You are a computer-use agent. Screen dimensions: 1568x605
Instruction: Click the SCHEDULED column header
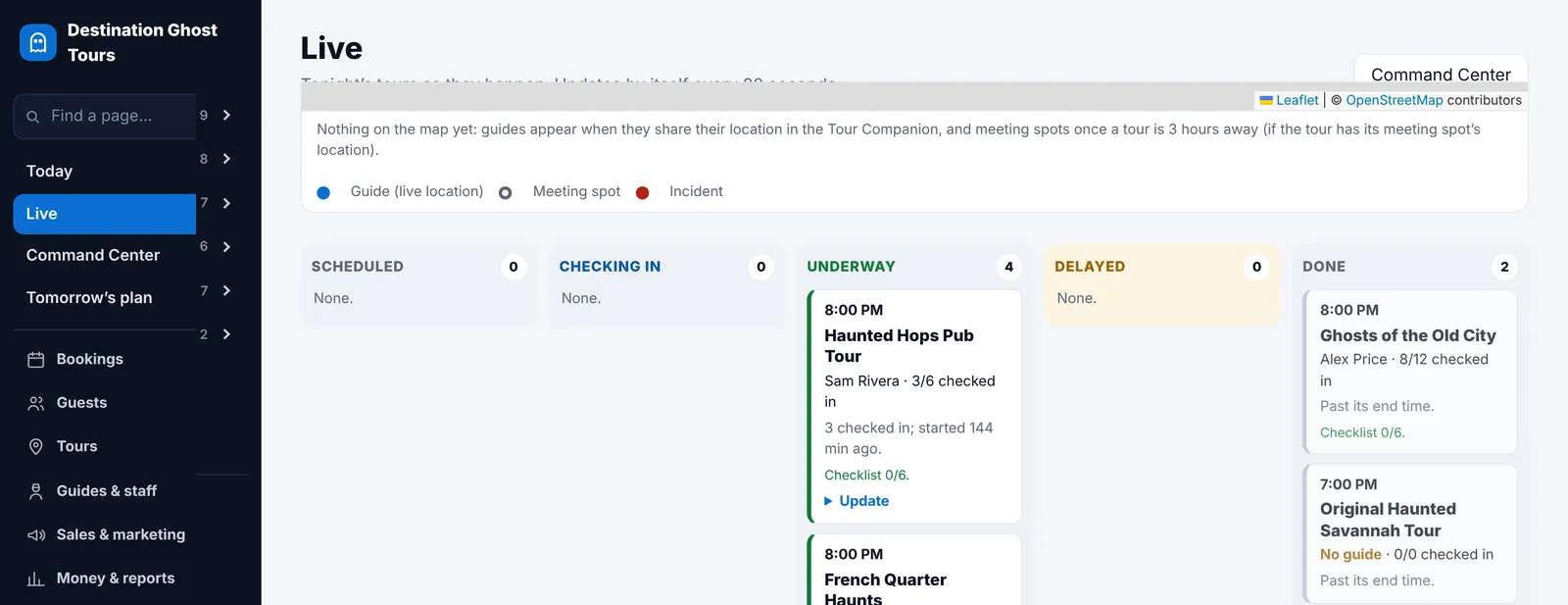(358, 267)
